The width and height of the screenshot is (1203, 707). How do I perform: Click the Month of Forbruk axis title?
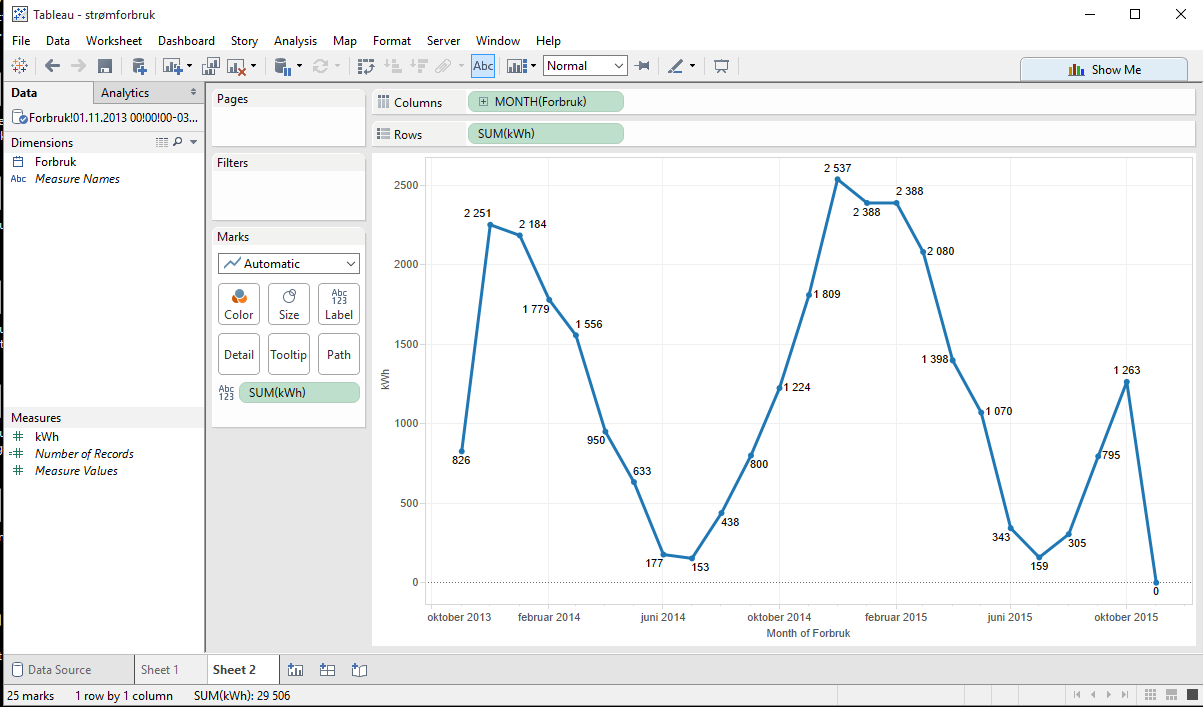pyautogui.click(x=808, y=633)
